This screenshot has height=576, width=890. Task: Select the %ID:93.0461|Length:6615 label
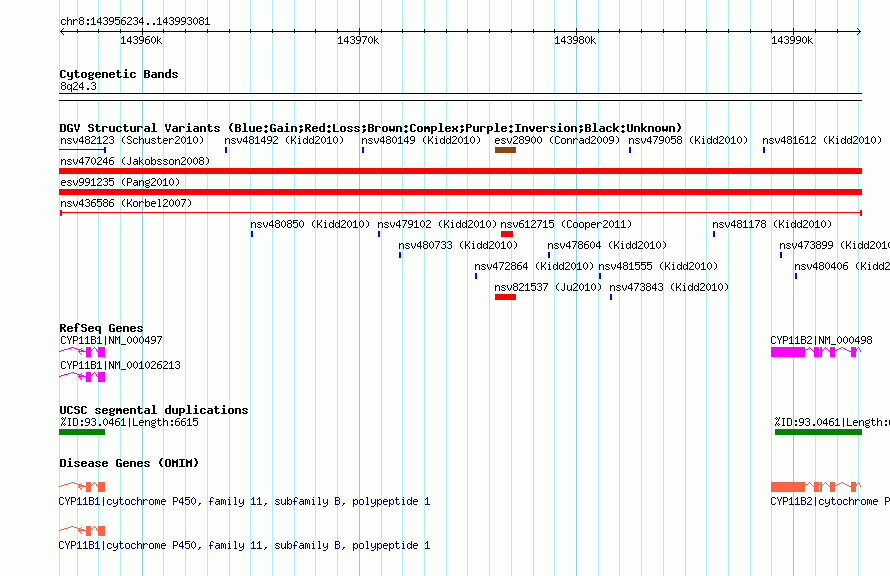(x=129, y=422)
